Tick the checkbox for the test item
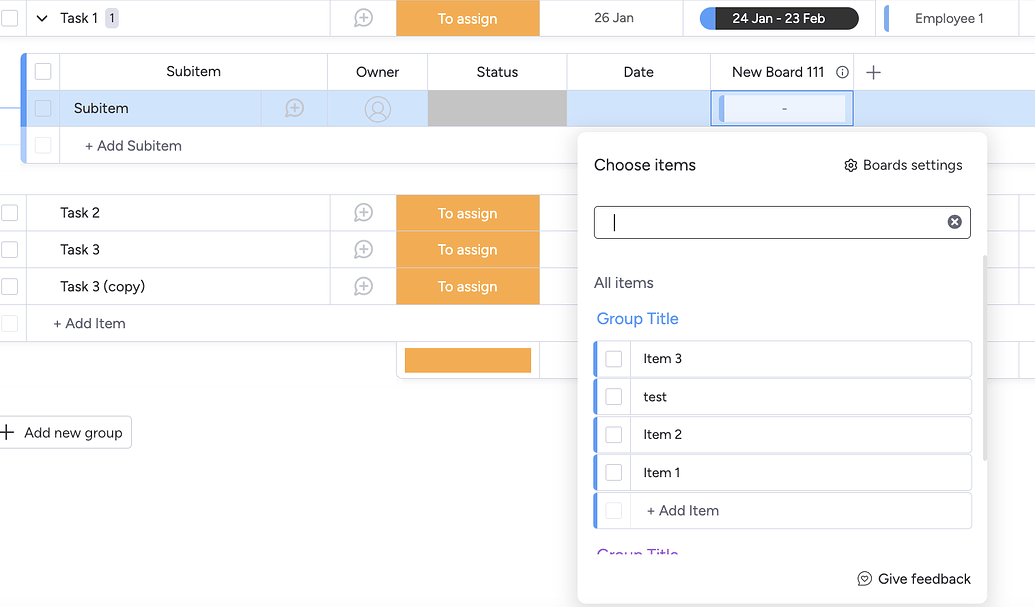 point(614,397)
